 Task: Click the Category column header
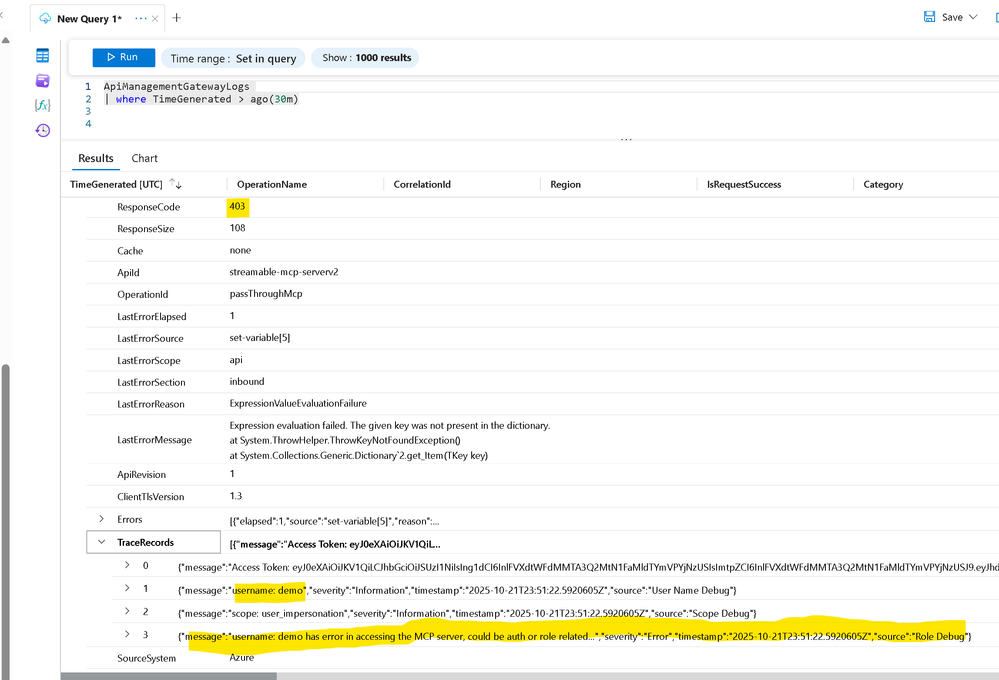pyautogui.click(x=883, y=184)
